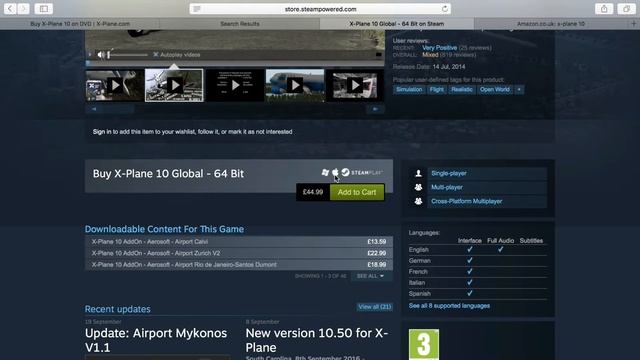This screenshot has height=360, width=640.
Task: Open Very Positive recent reviews link
Action: [440, 48]
